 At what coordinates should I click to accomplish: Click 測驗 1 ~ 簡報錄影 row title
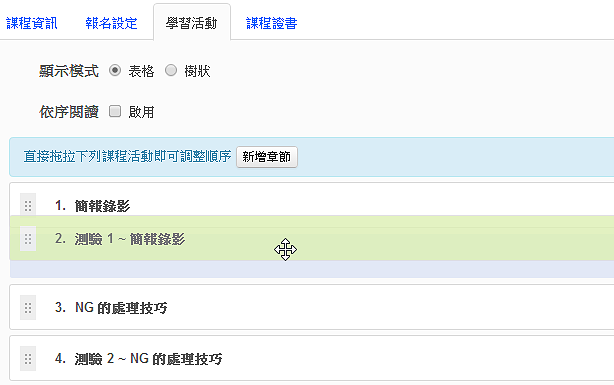[x=120, y=239]
